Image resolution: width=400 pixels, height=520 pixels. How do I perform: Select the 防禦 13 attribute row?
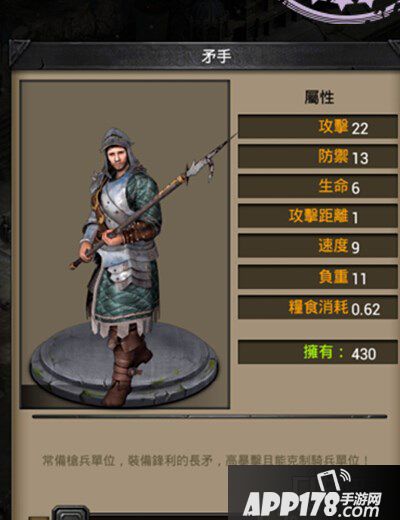pos(318,156)
